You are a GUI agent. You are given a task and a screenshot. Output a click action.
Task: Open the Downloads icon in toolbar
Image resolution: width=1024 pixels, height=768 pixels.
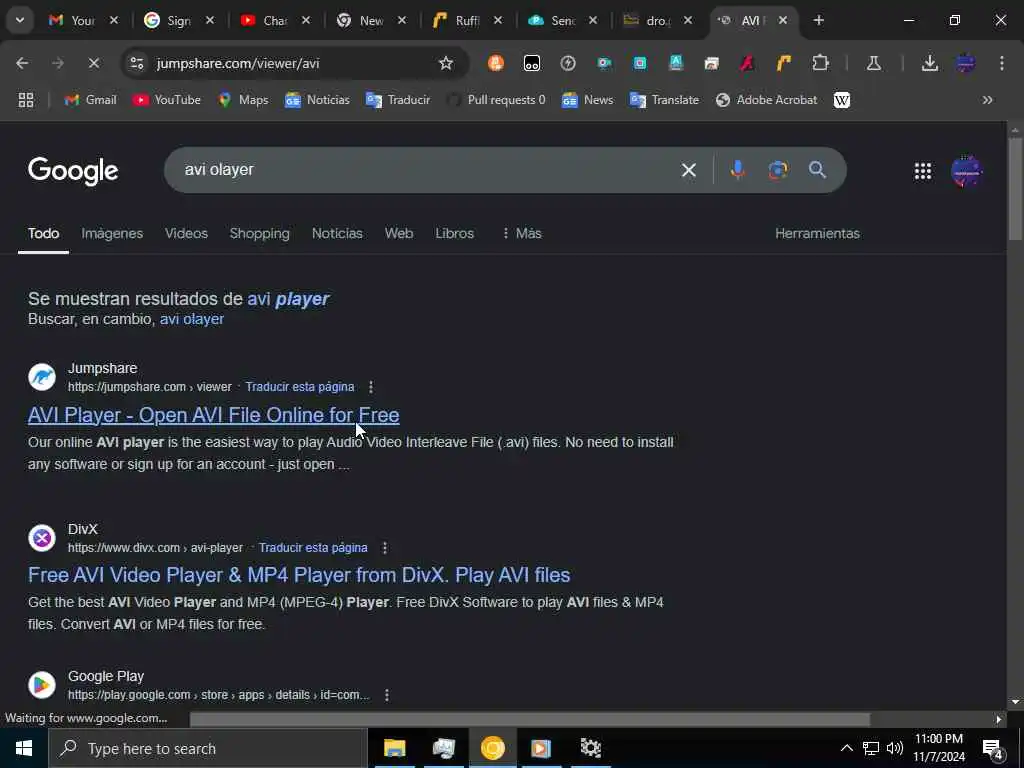pos(929,63)
